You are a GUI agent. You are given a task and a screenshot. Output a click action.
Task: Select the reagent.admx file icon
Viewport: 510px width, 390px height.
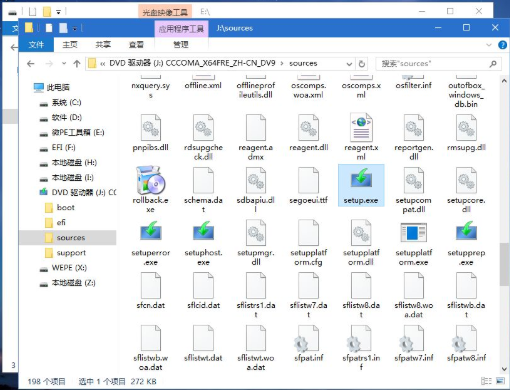256,127
